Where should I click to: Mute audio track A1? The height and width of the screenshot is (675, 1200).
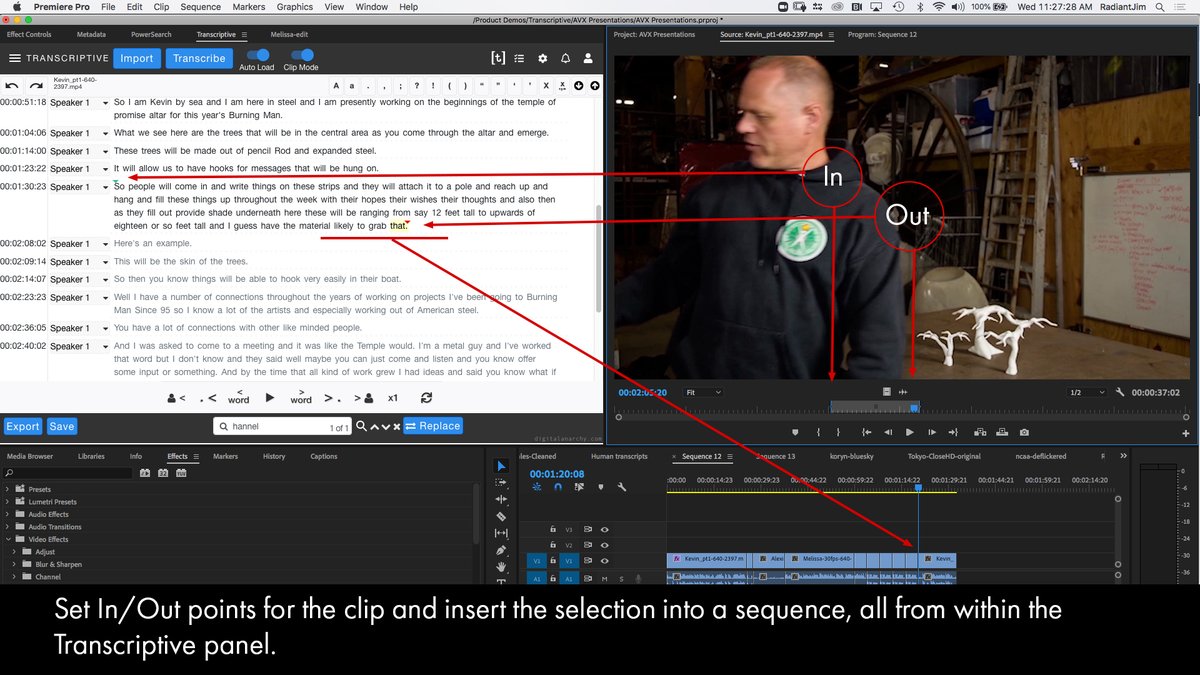click(x=606, y=578)
